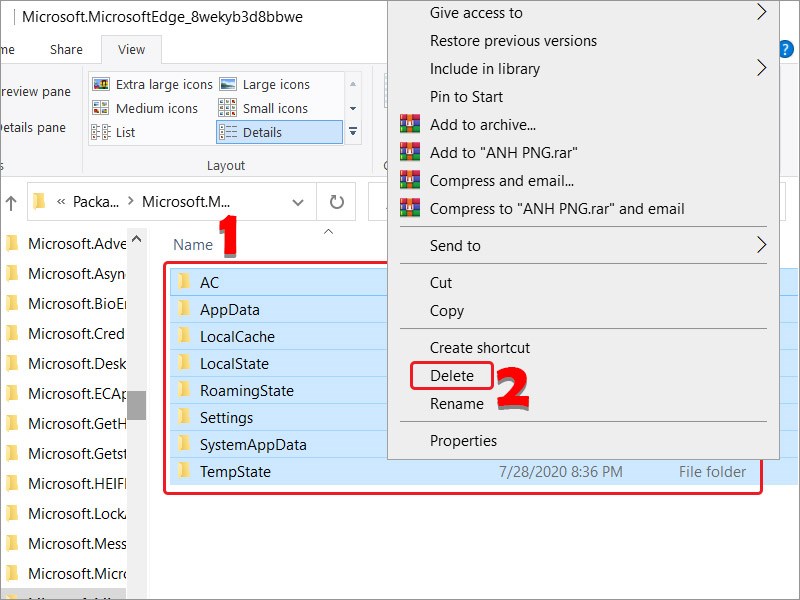This screenshot has width=800, height=600.
Task: Click the Microsoft.Adve folder icon in sidebar
Action: 12,243
